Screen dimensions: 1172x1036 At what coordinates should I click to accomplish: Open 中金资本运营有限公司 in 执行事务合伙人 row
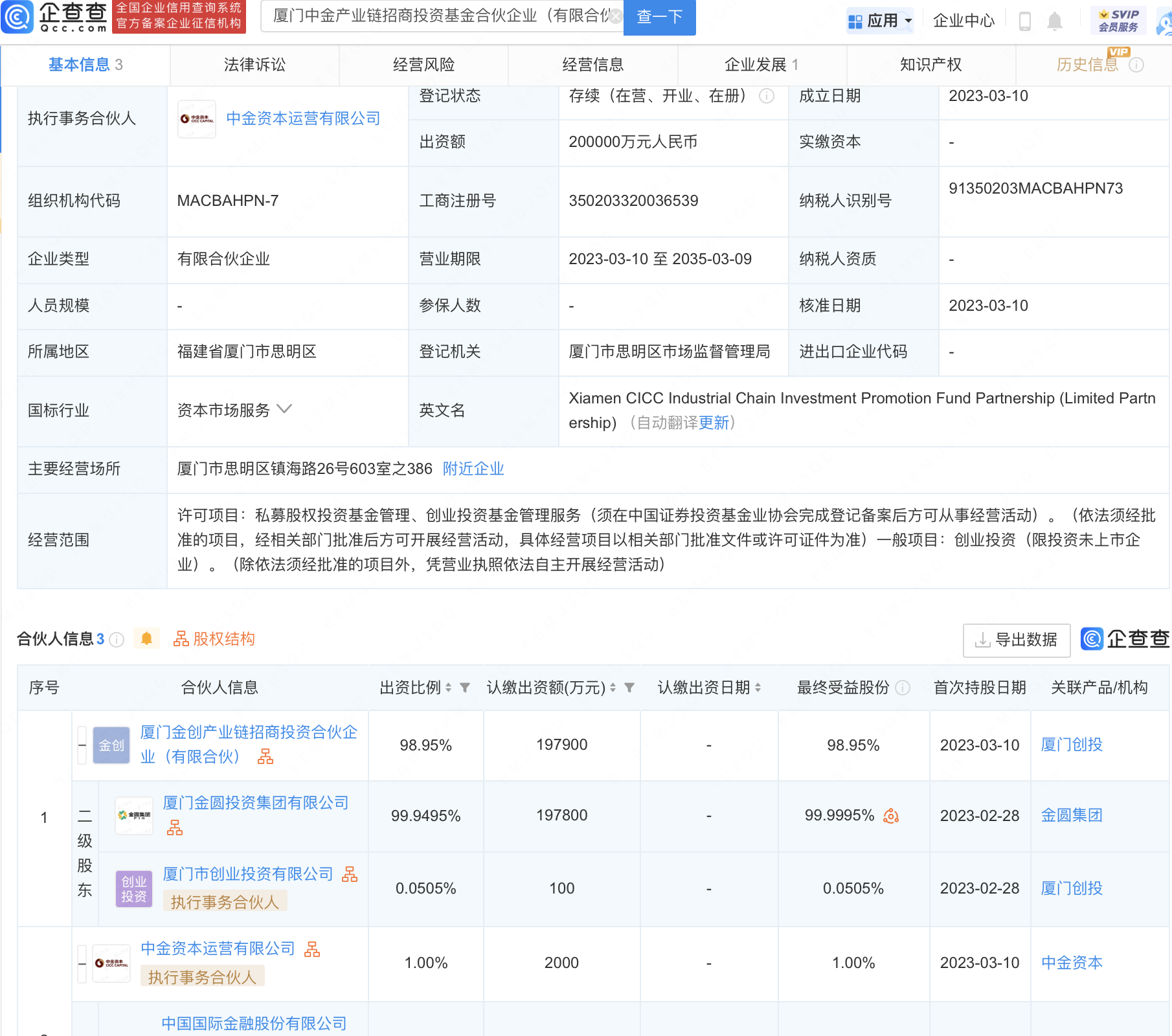tap(303, 118)
